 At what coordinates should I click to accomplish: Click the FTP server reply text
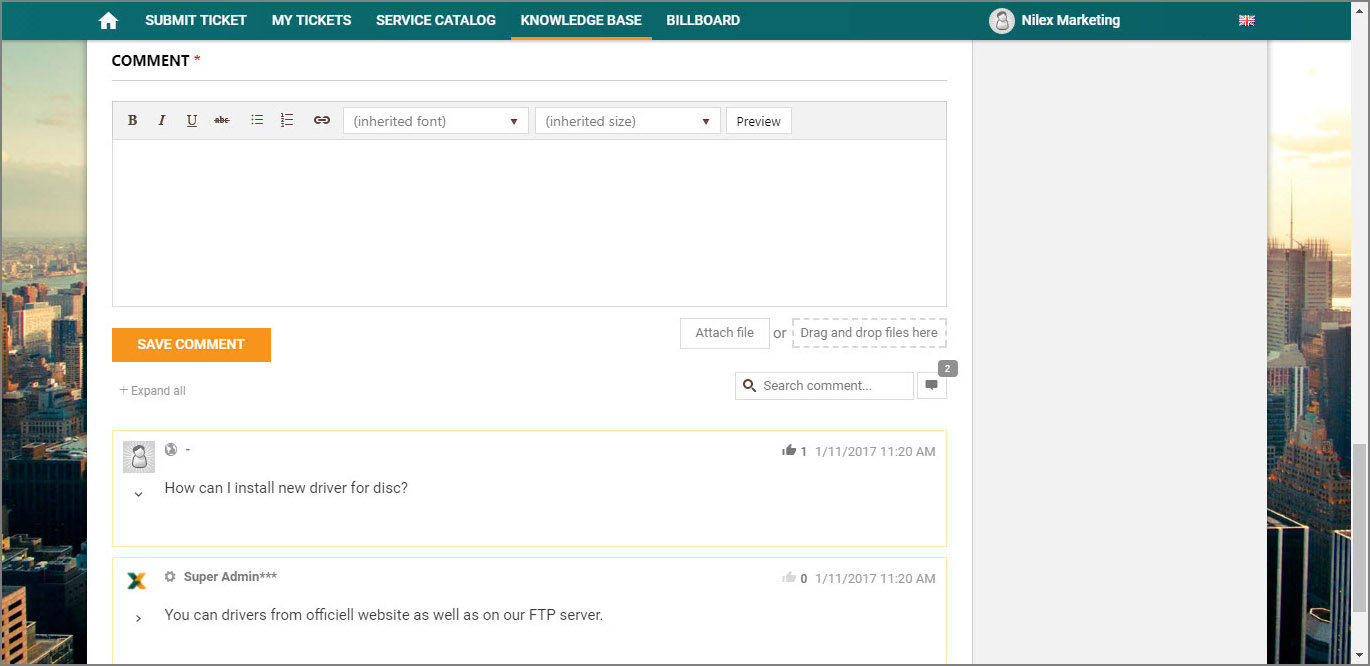click(384, 615)
